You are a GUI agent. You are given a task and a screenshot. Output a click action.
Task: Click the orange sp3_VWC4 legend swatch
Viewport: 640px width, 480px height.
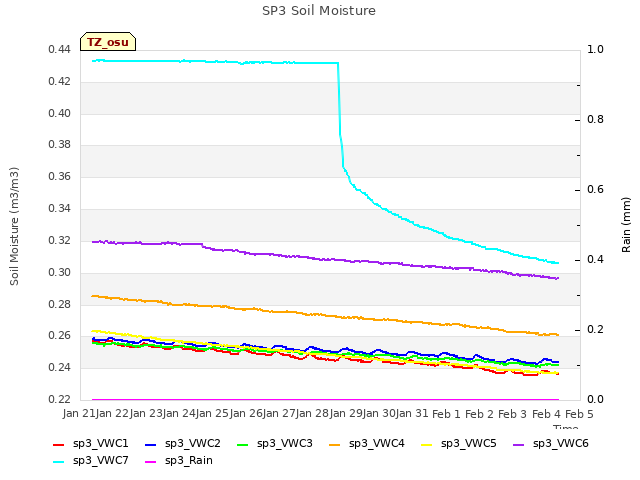click(335, 444)
